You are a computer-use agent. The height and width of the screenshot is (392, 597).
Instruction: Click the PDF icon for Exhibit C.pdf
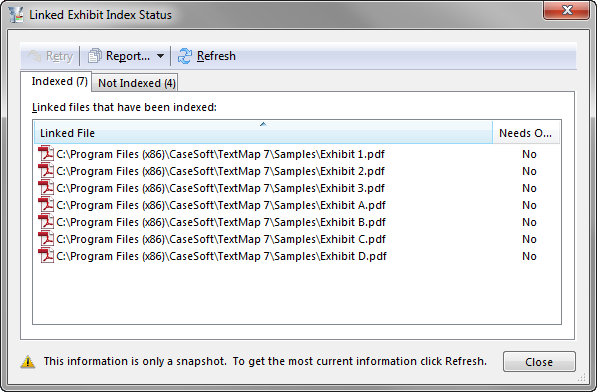click(x=46, y=239)
